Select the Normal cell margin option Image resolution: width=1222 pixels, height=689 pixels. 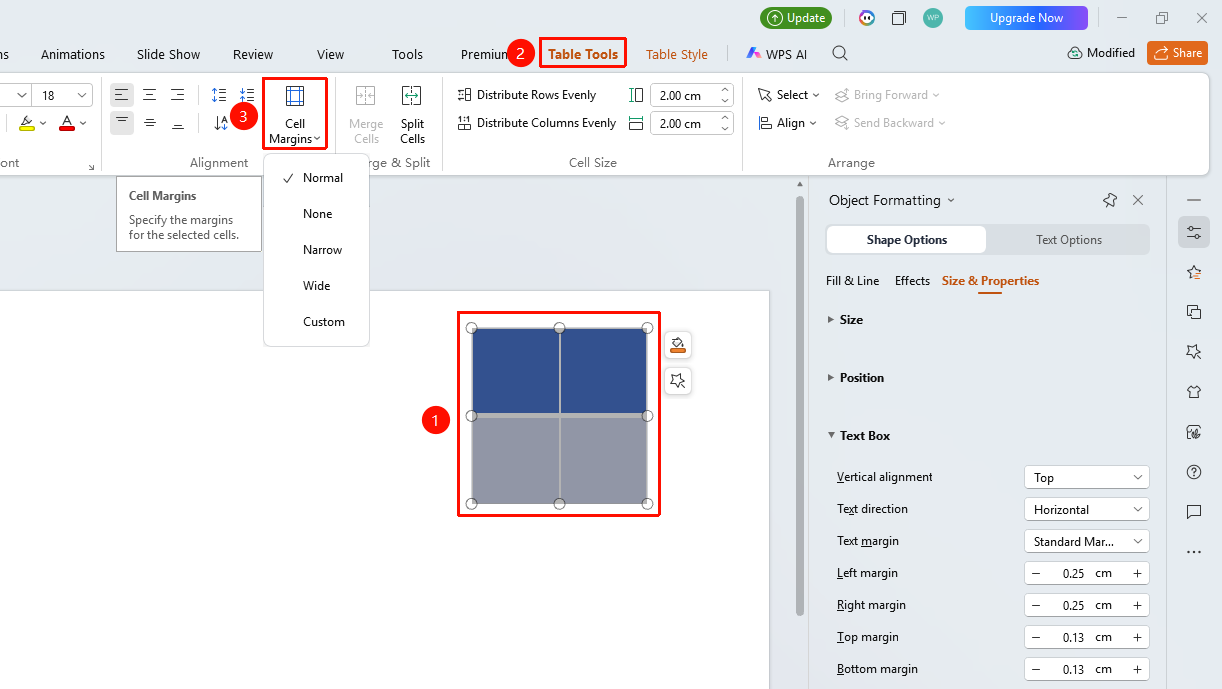click(316, 178)
